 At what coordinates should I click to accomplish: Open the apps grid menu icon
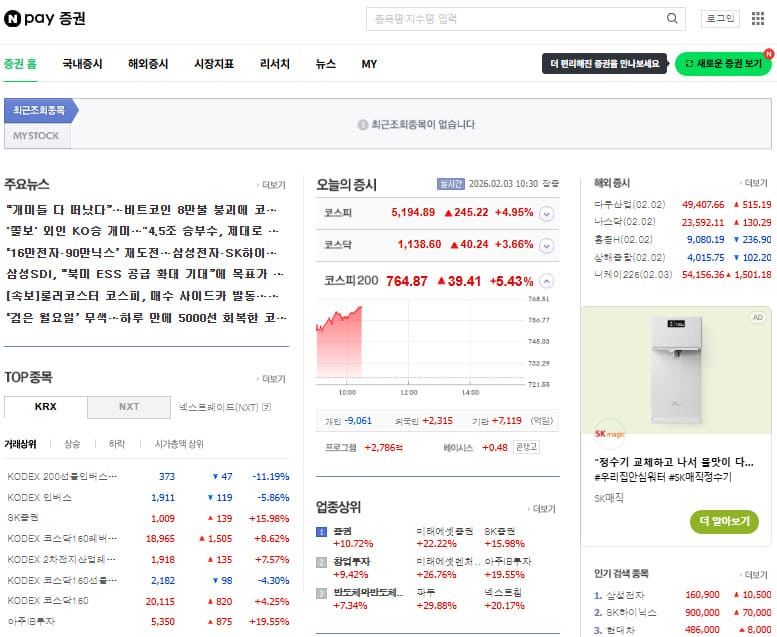[x=757, y=18]
